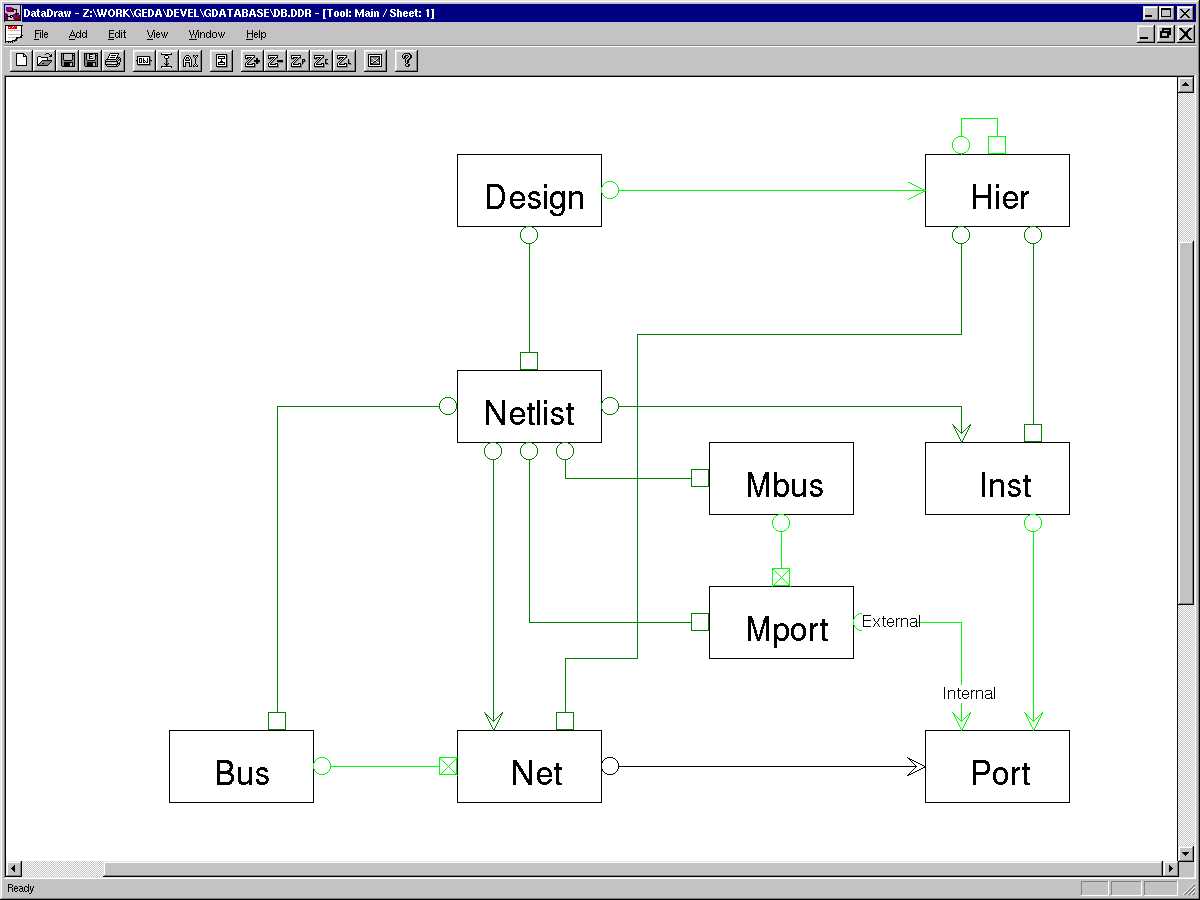The width and height of the screenshot is (1200, 900).
Task: Zoom out with the Z- button
Action: (274, 61)
